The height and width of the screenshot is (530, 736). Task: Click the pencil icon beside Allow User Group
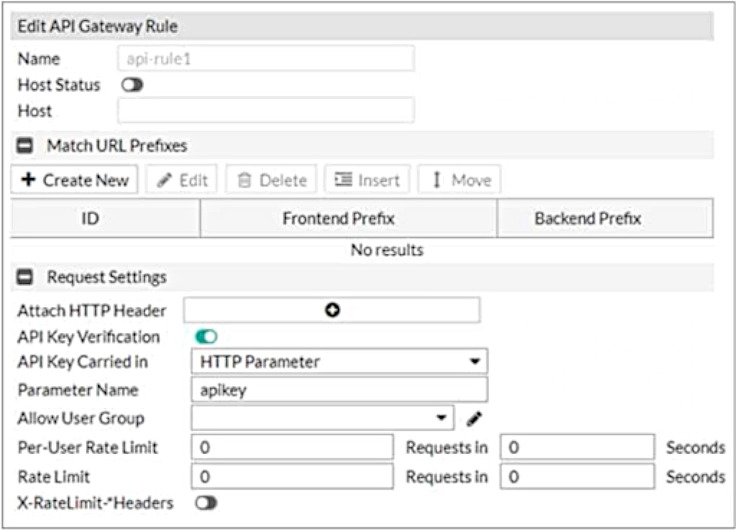(474, 418)
